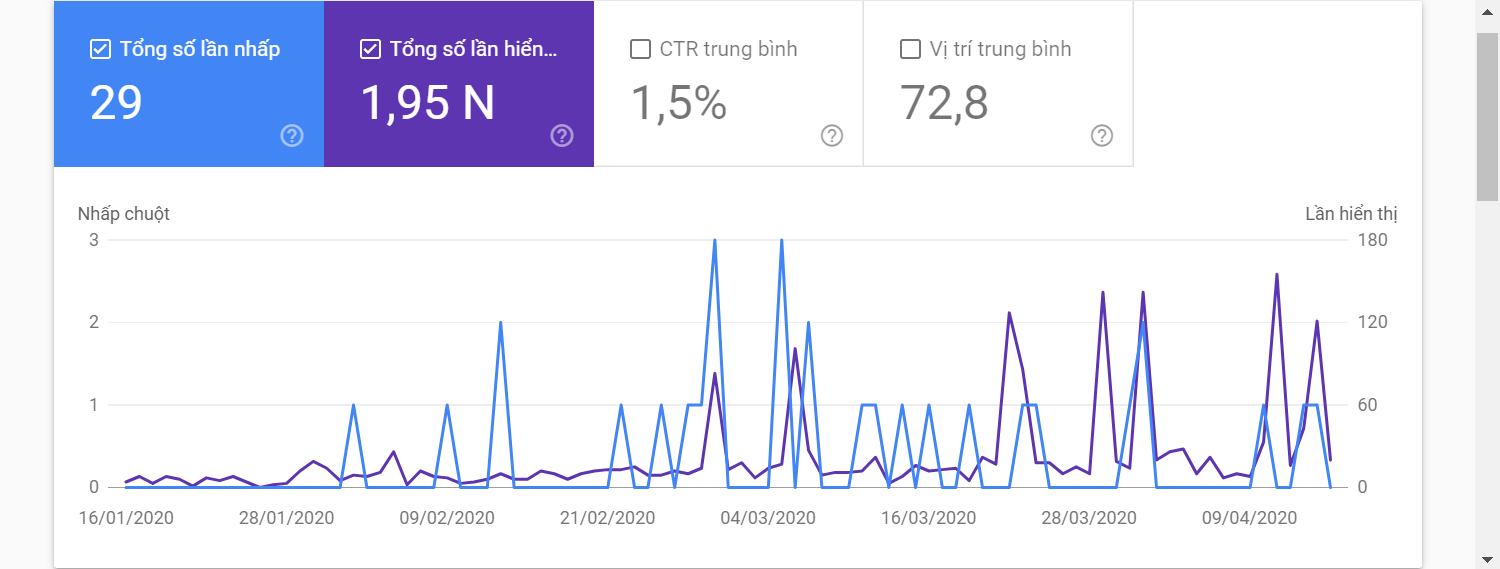1500x569 pixels.
Task: Click help icon on Tổng số lần nhấp card
Action: coord(292,136)
